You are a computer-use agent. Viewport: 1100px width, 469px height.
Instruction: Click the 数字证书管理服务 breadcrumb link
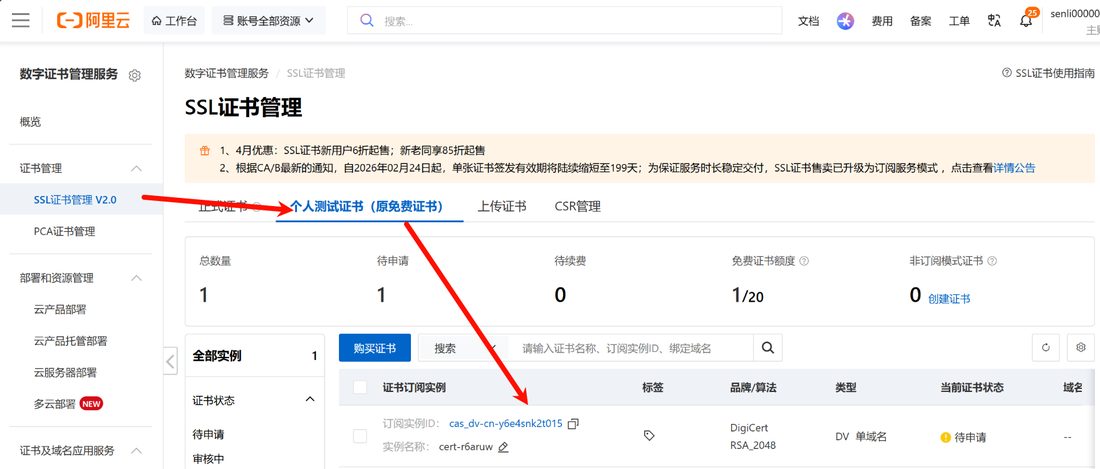pyautogui.click(x=227, y=73)
